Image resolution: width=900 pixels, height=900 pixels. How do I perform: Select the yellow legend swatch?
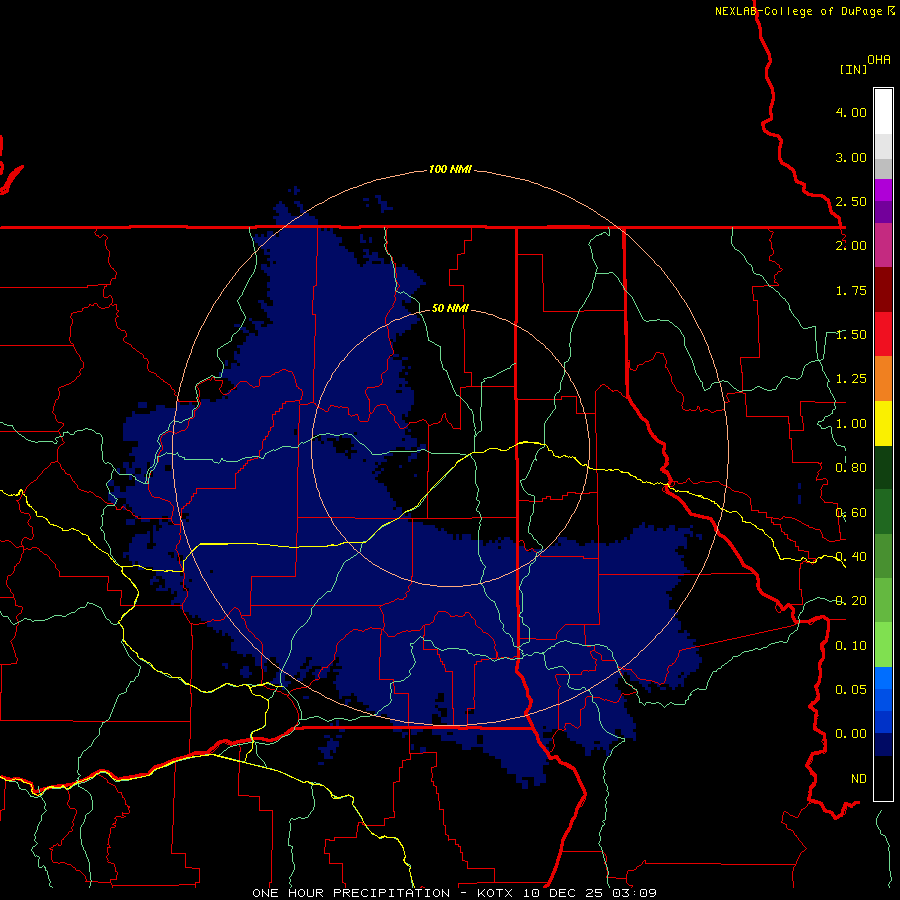[883, 423]
